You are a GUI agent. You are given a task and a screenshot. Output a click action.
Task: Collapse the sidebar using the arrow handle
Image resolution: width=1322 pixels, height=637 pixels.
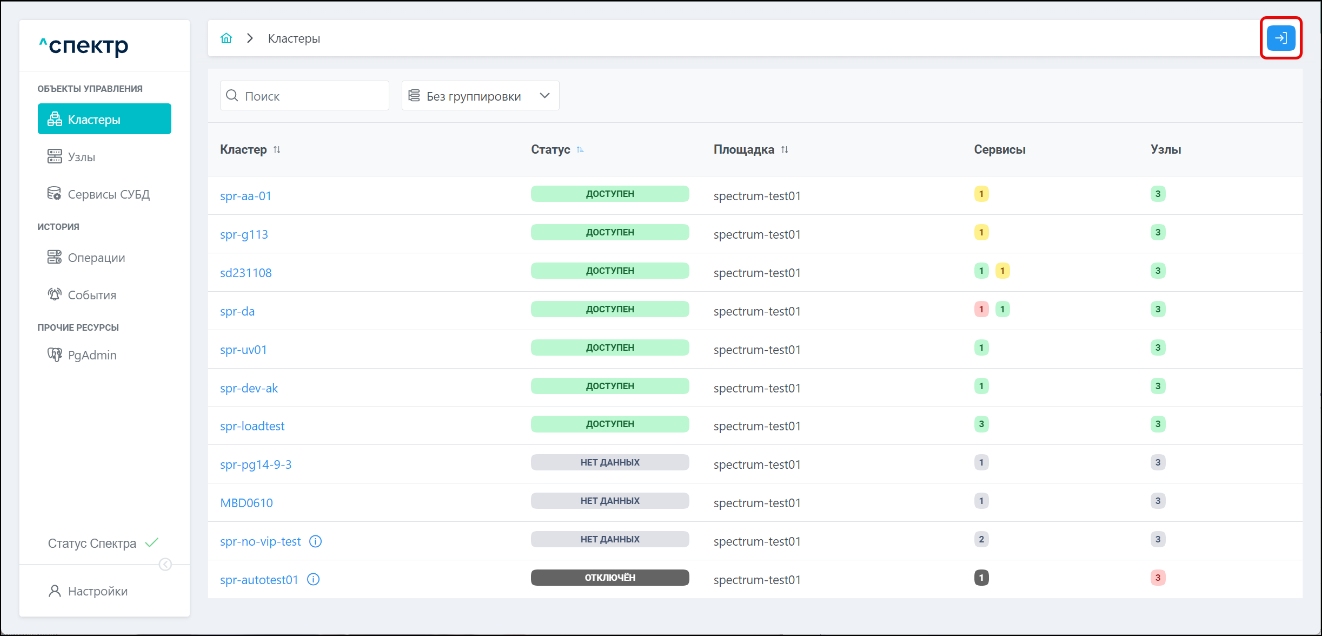click(165, 564)
